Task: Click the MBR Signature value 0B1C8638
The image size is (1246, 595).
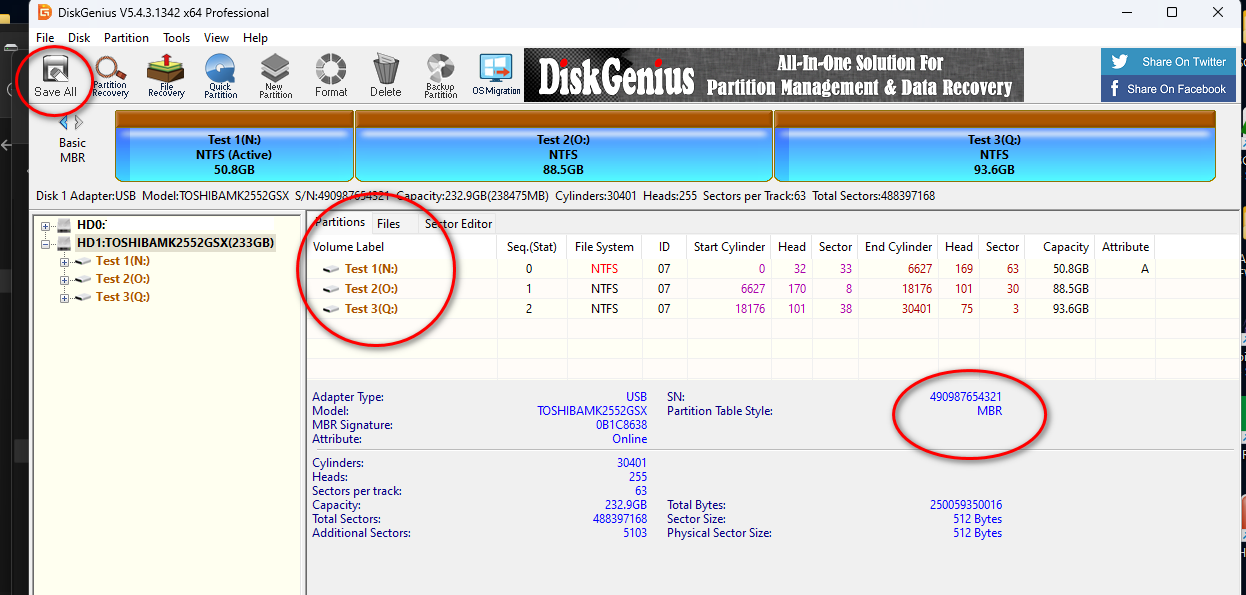Action: (622, 425)
